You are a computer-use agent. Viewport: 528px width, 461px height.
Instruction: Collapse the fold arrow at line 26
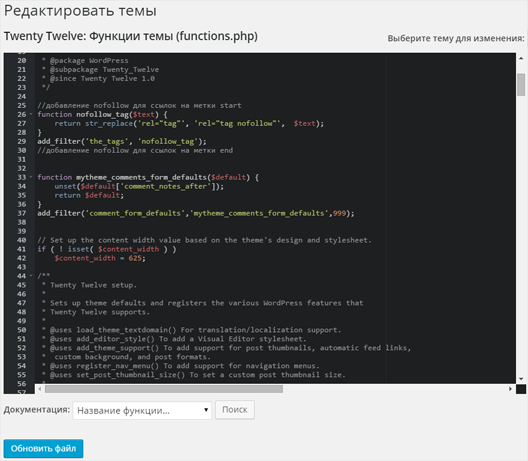pyautogui.click(x=31, y=114)
